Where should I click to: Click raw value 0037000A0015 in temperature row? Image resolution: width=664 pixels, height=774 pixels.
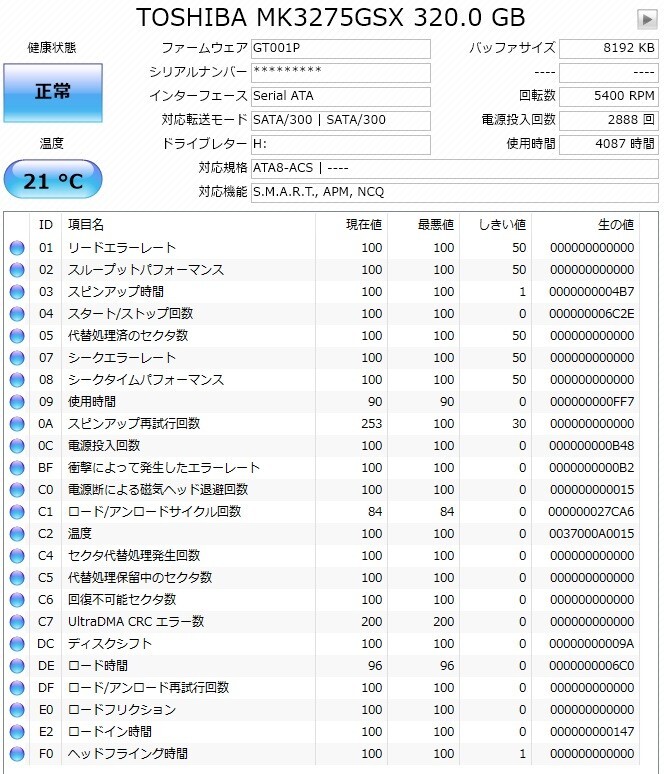coord(591,534)
